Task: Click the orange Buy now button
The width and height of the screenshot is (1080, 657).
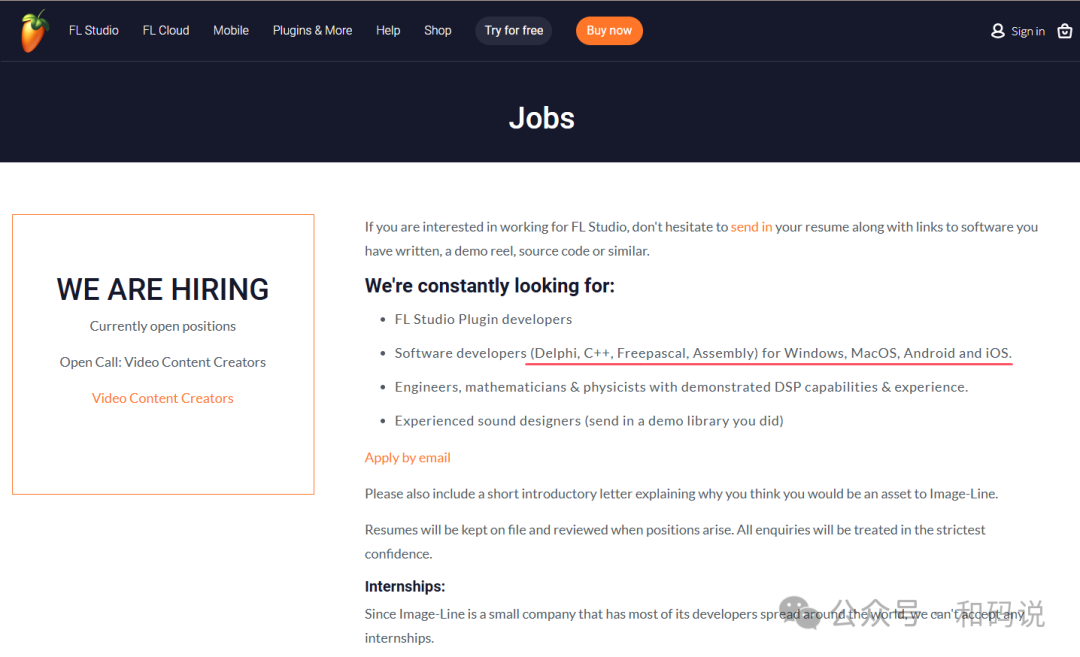Action: point(609,30)
